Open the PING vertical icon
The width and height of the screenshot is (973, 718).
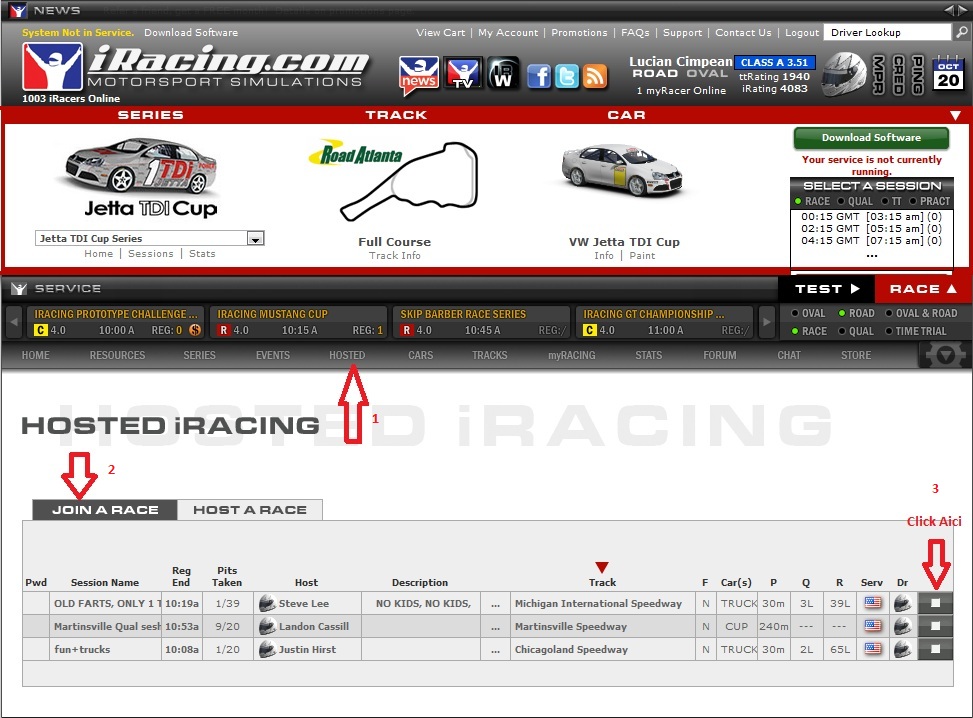pyautogui.click(x=918, y=74)
